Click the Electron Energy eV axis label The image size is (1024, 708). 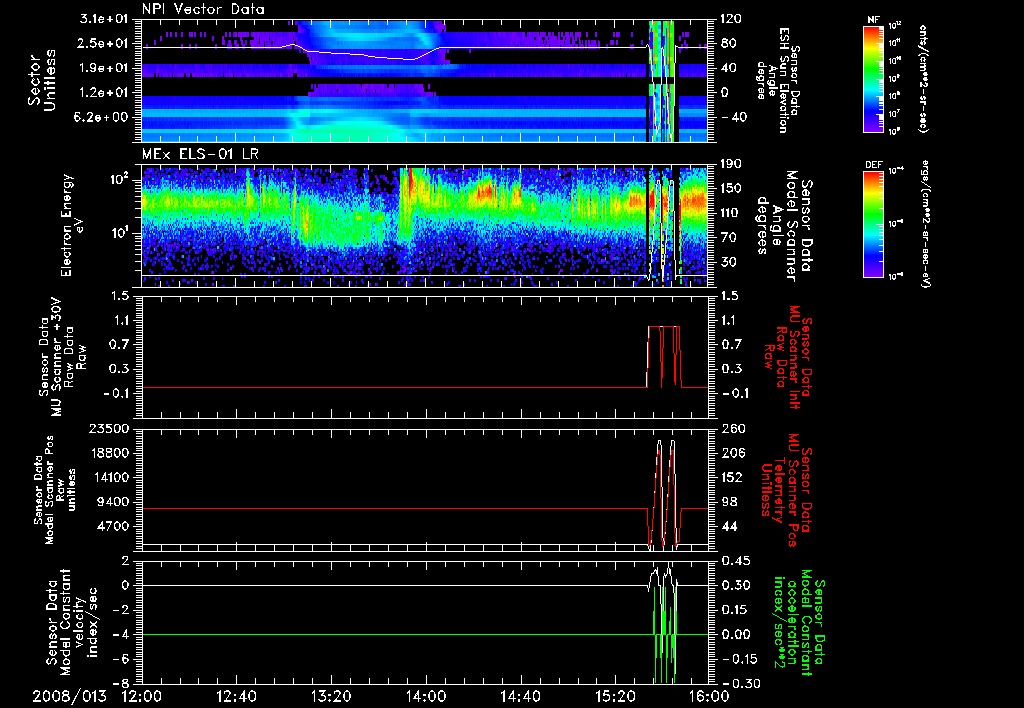point(71,226)
